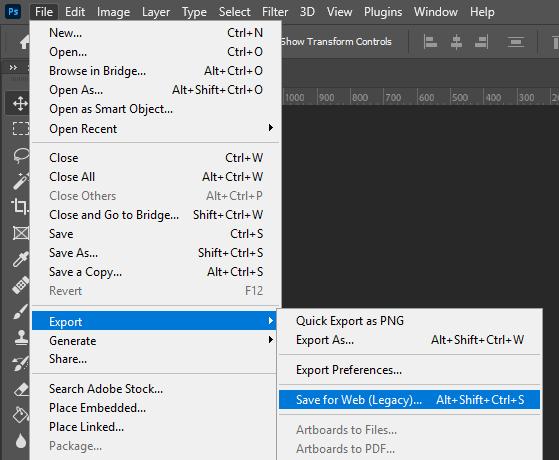Expand the toolbar double-arrow chevron
The height and width of the screenshot is (460, 559).
(x=13, y=67)
